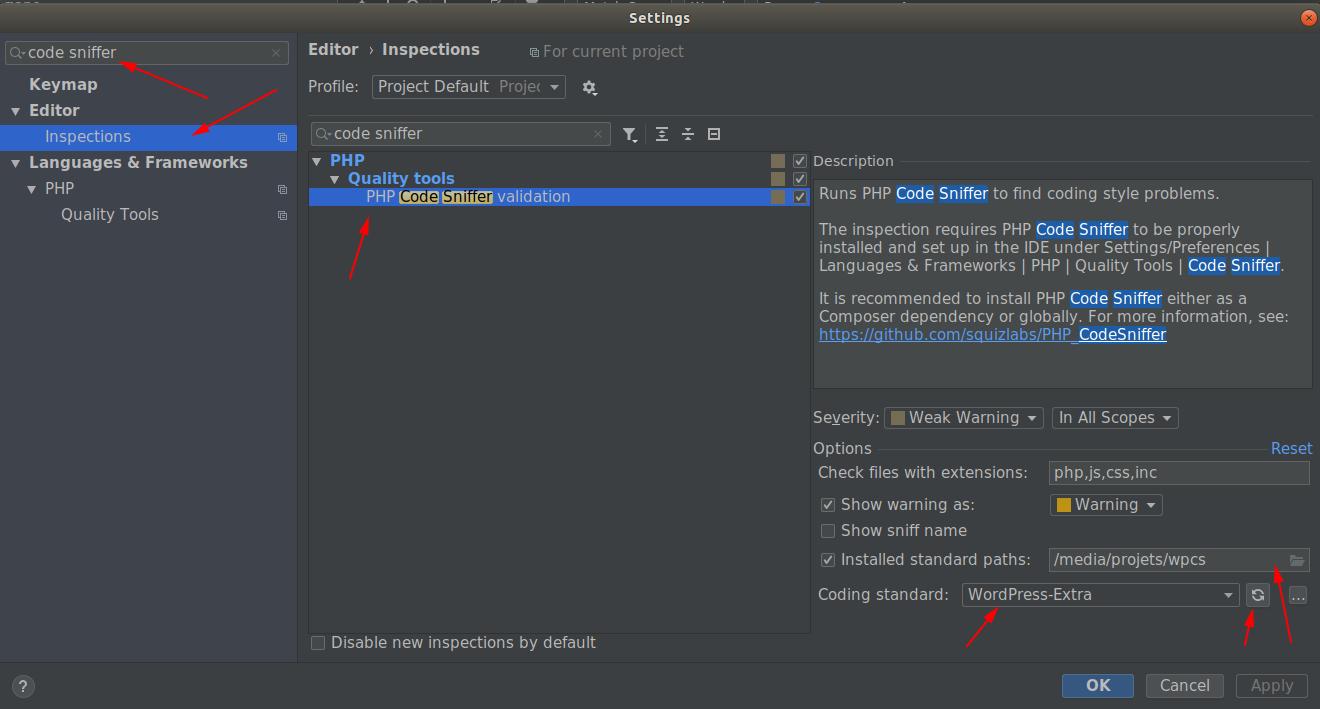Toggle the Quality tools group checkbox
Image resolution: width=1320 pixels, height=709 pixels.
[800, 179]
